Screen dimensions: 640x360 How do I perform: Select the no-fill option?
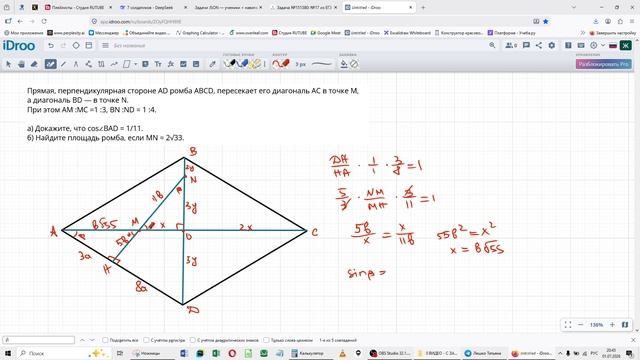click(354, 64)
